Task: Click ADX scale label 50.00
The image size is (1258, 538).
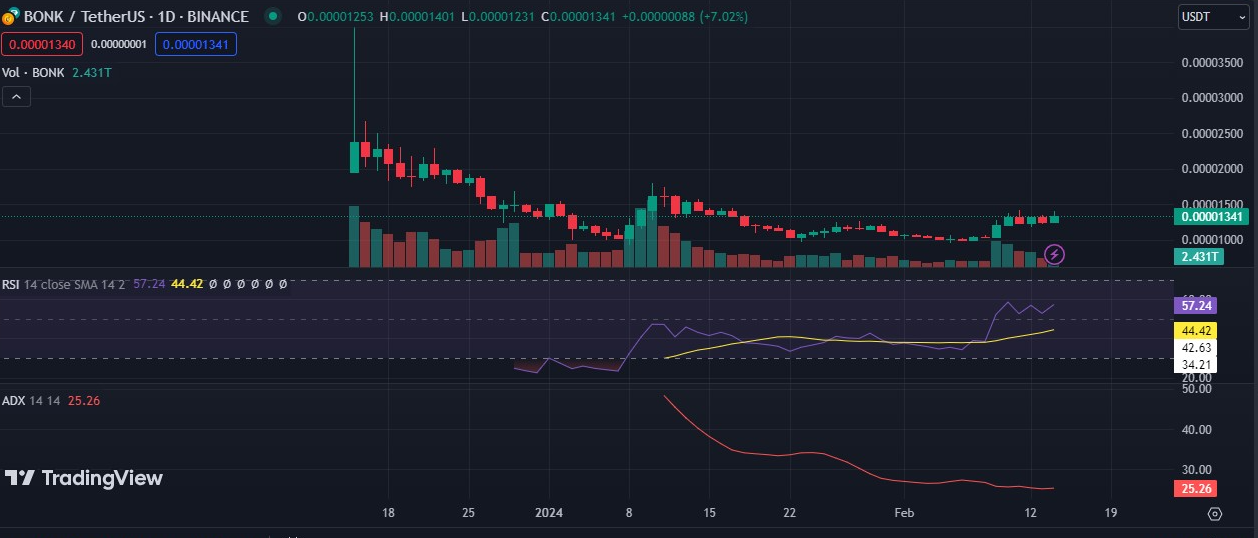Action: [1197, 388]
